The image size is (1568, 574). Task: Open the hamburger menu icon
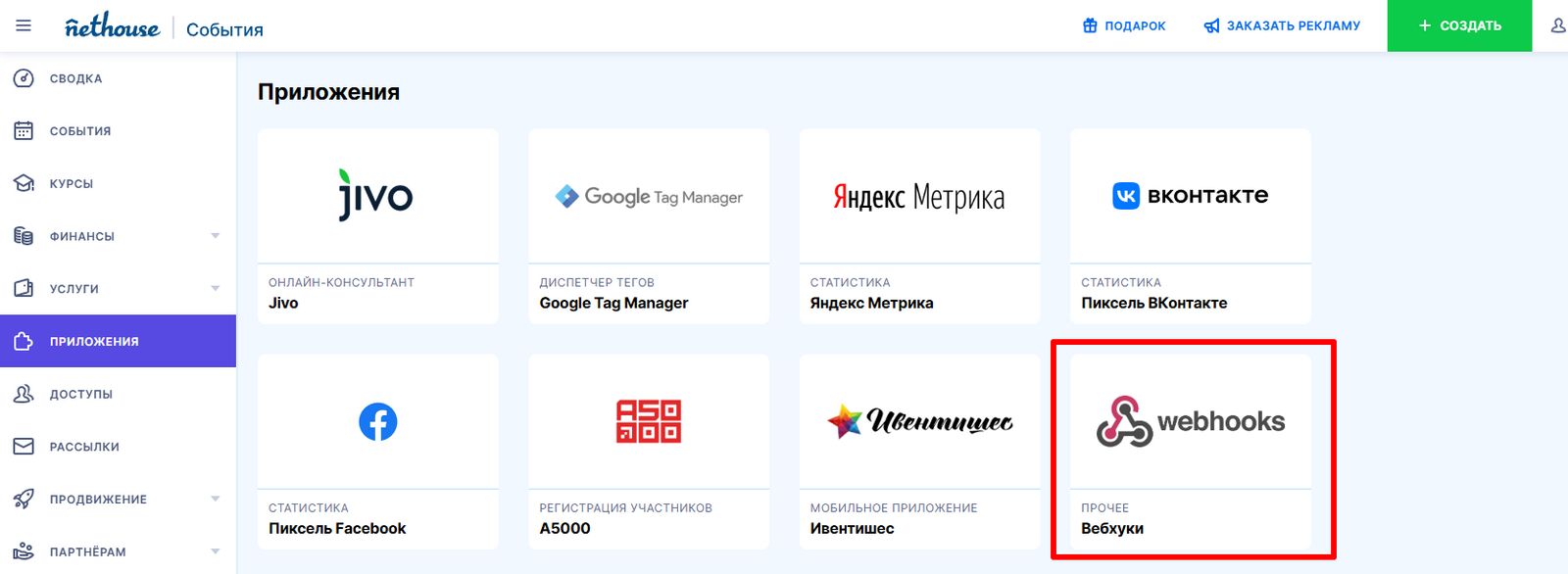[24, 25]
